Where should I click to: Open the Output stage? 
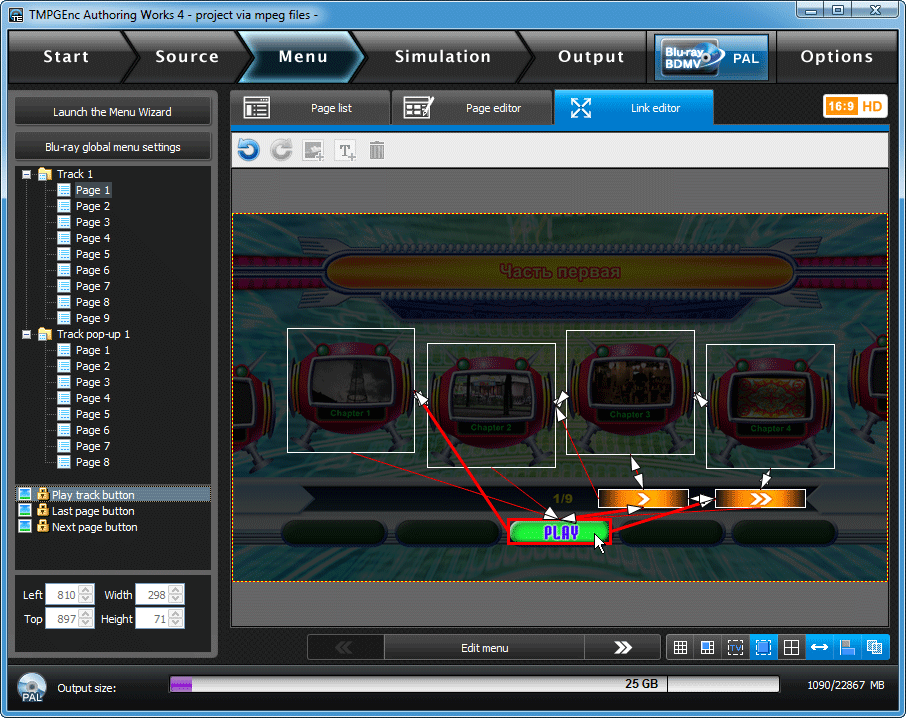click(x=591, y=57)
